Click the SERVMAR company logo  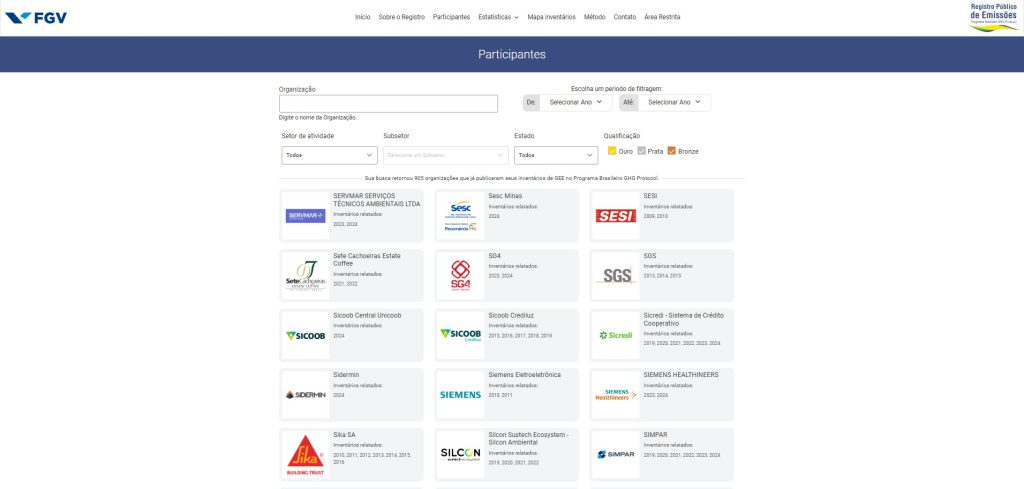pyautogui.click(x=305, y=215)
